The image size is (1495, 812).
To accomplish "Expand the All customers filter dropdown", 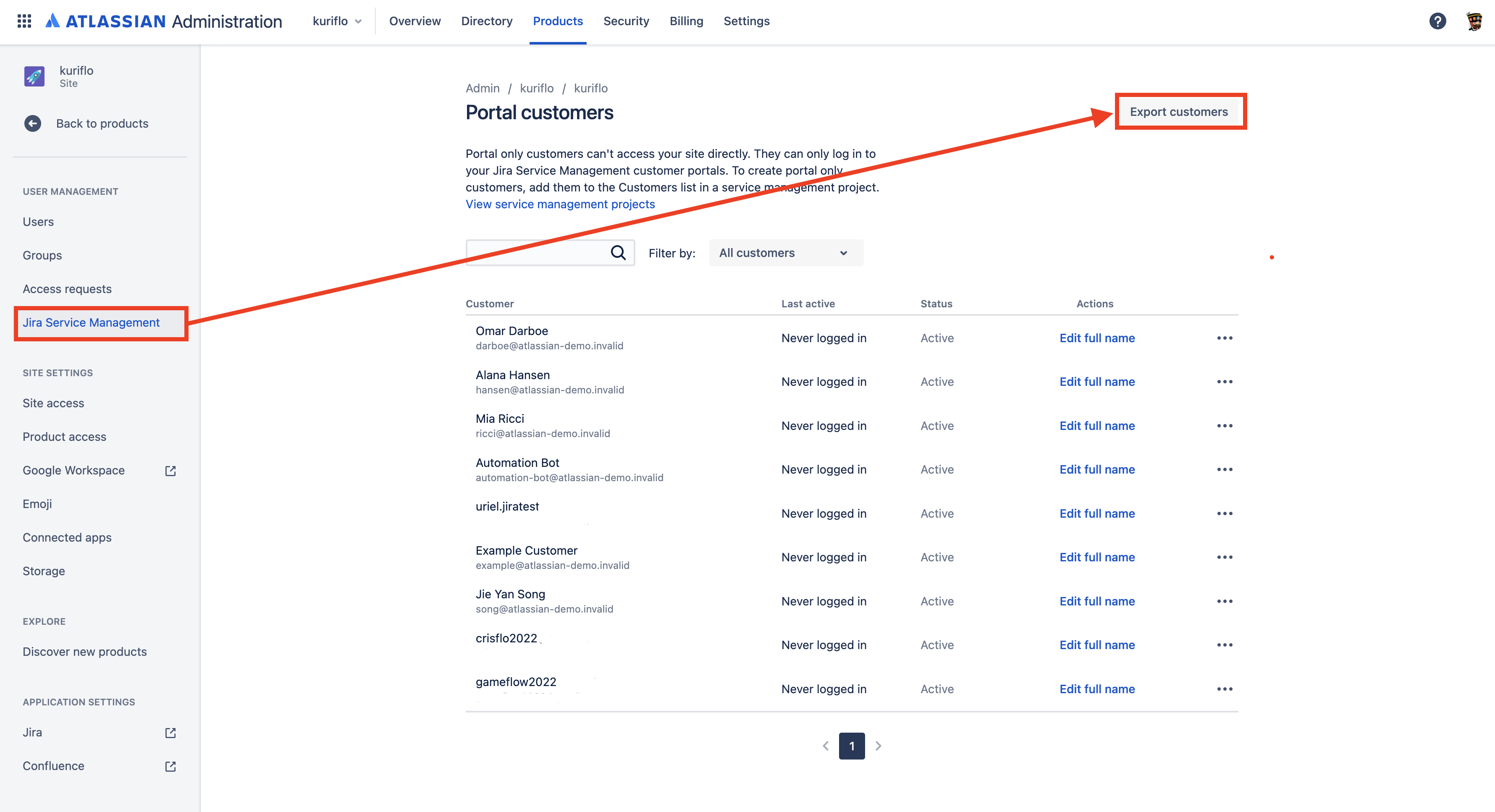I will [x=785, y=253].
